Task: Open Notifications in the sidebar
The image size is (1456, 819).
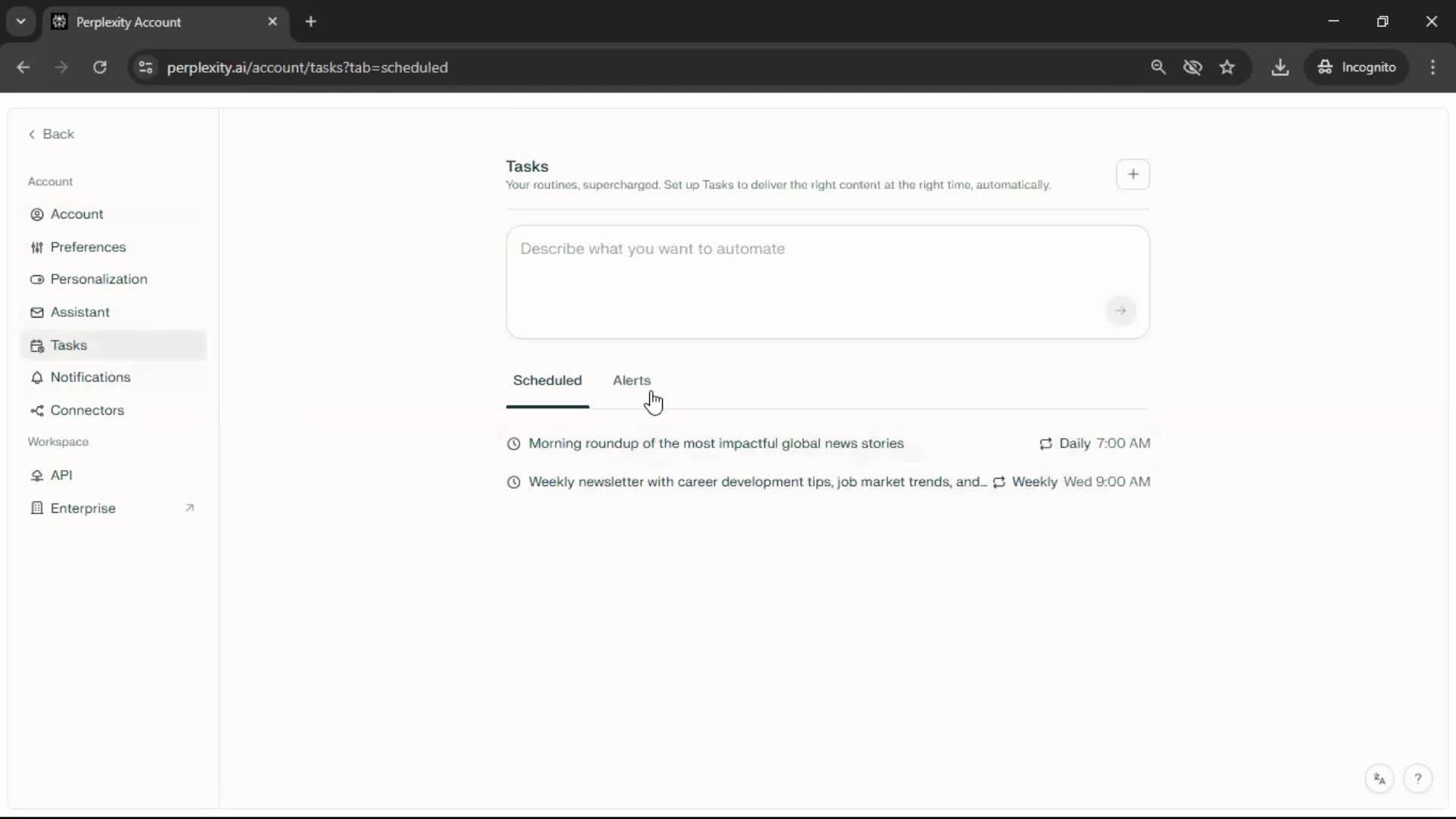Action: tap(90, 377)
